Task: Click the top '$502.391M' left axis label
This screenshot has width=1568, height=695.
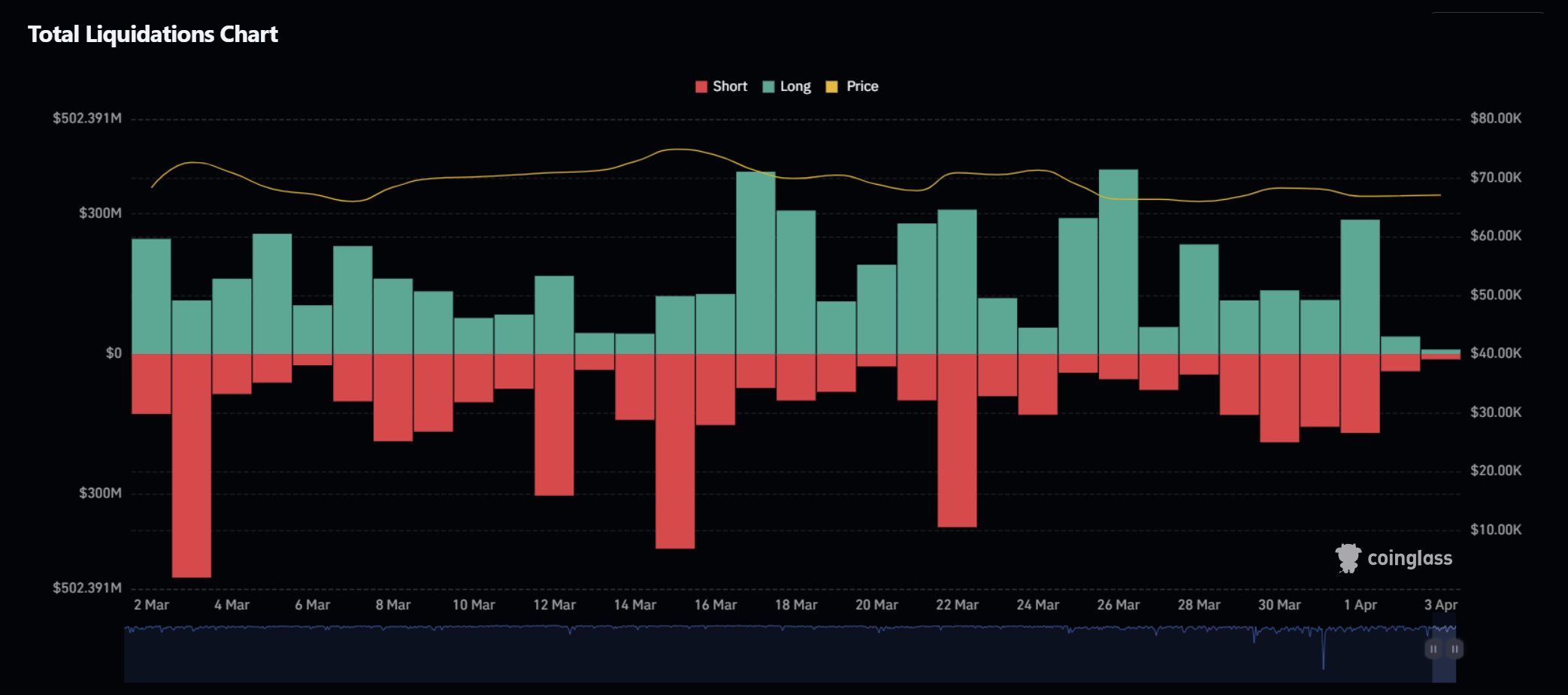Action: 86,119
